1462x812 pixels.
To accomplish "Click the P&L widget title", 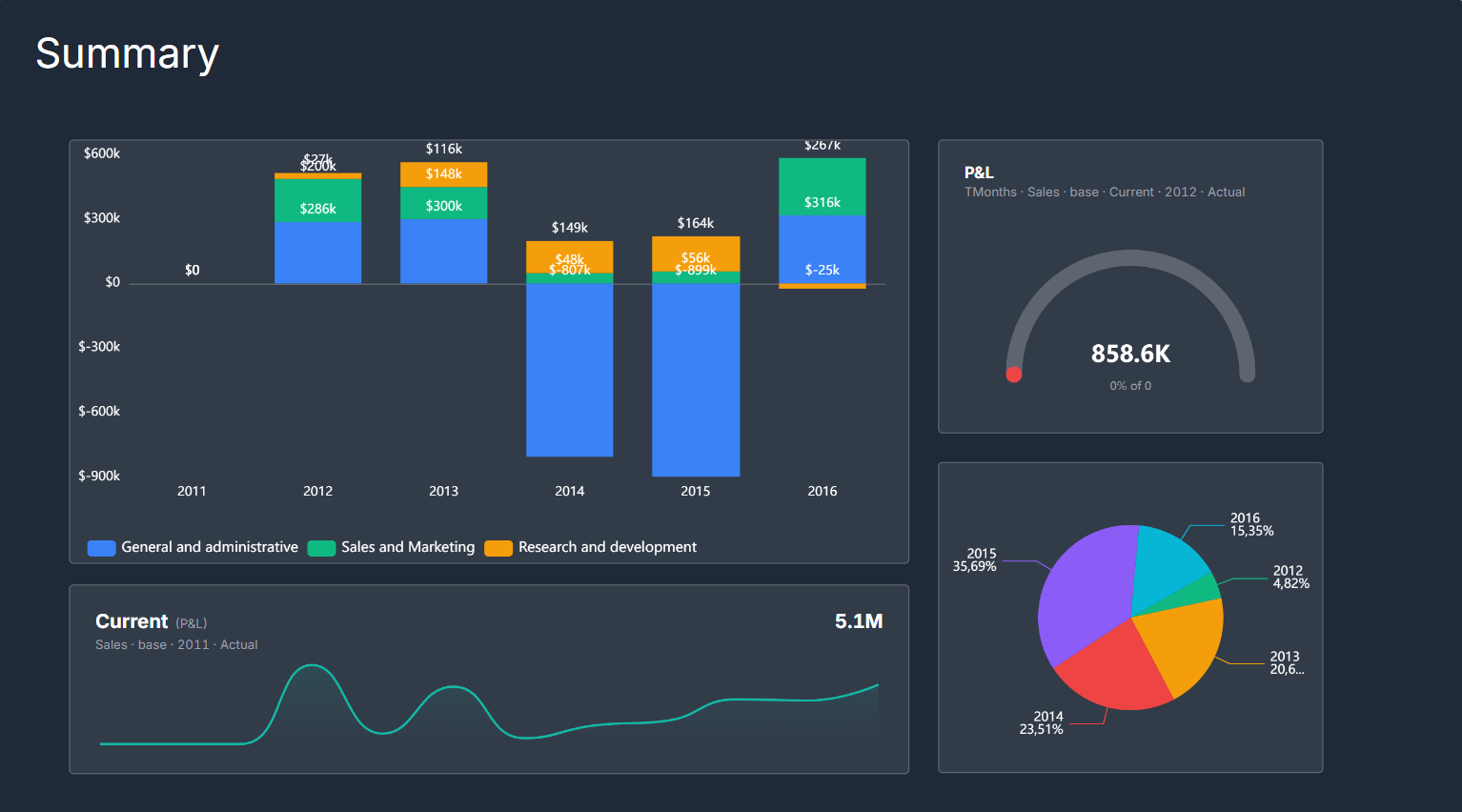I will [x=979, y=173].
